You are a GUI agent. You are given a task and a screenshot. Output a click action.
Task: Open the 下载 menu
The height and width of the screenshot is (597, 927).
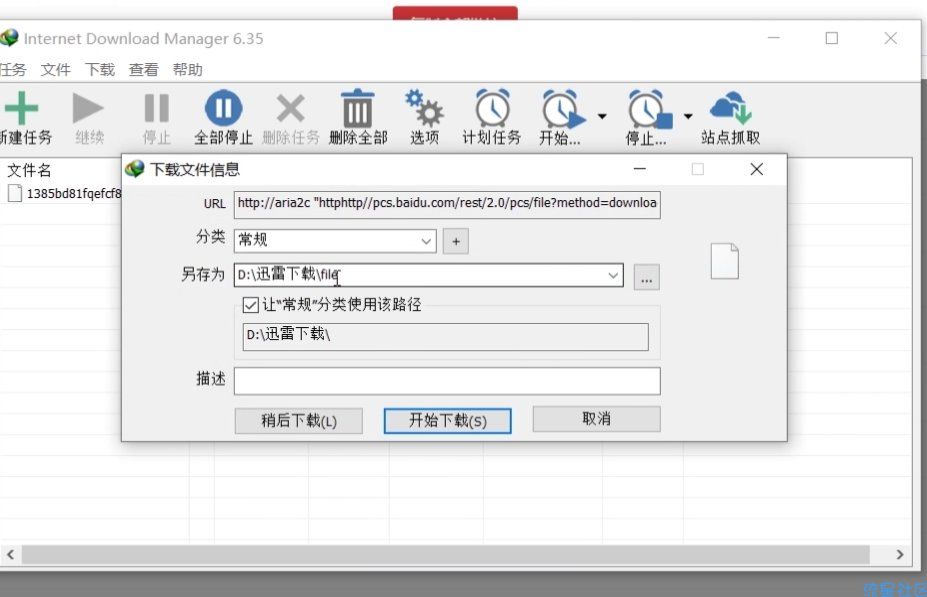pos(99,70)
